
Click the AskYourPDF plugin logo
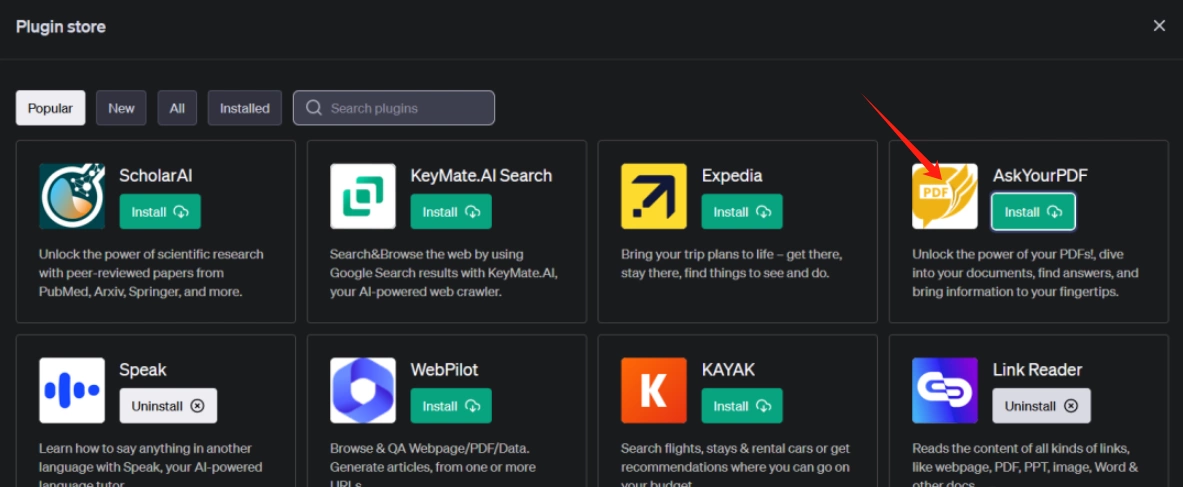945,196
